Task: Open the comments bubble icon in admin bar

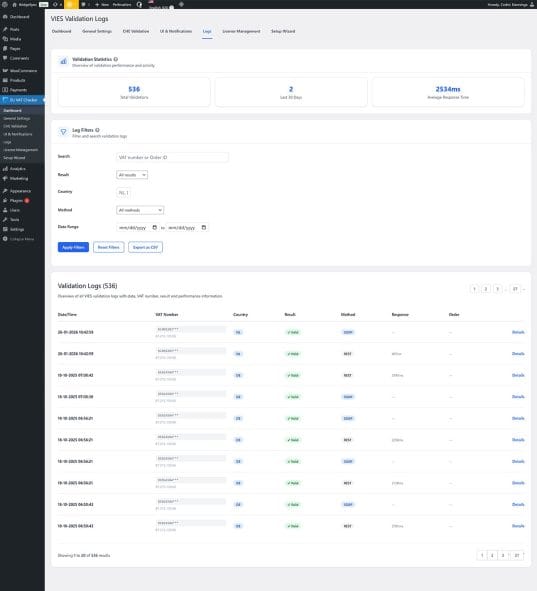Action: (x=84, y=5)
